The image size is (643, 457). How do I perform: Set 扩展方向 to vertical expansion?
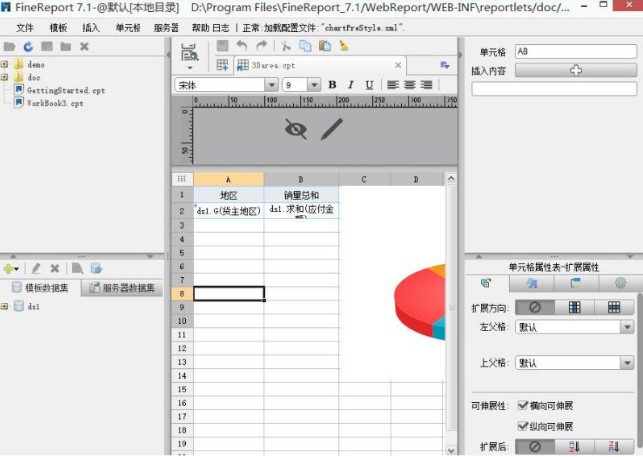[x=575, y=307]
